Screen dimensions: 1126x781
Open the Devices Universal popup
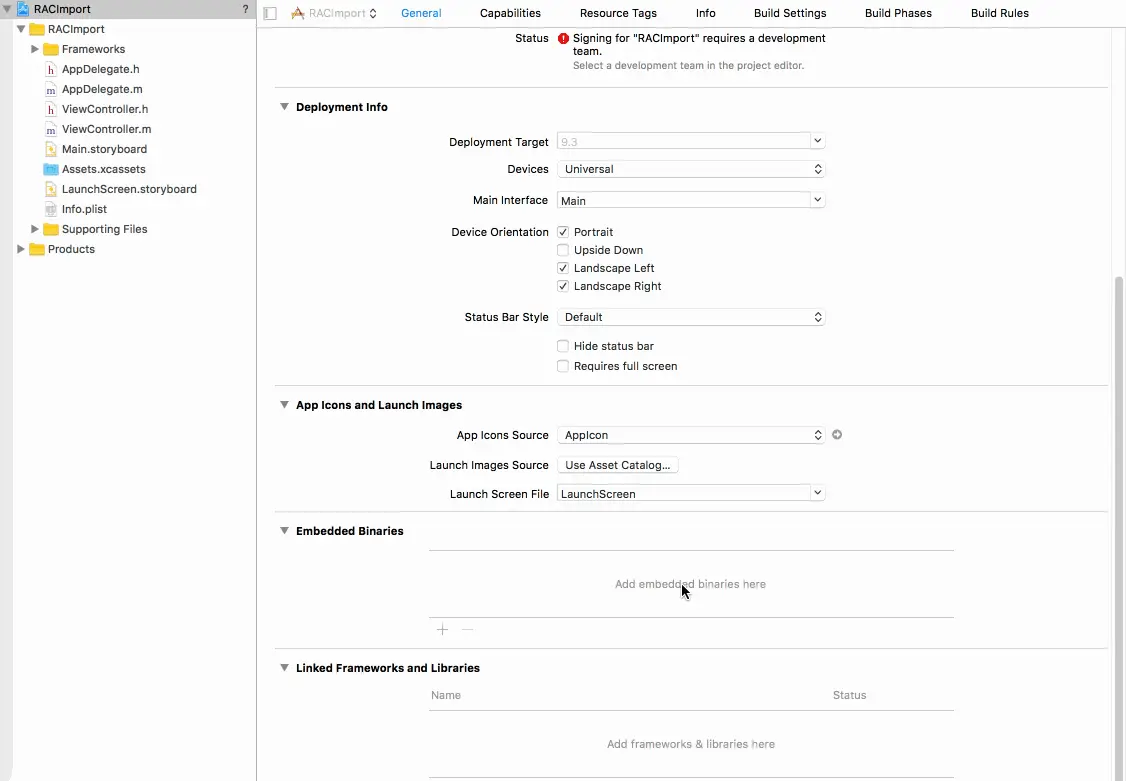(x=691, y=169)
